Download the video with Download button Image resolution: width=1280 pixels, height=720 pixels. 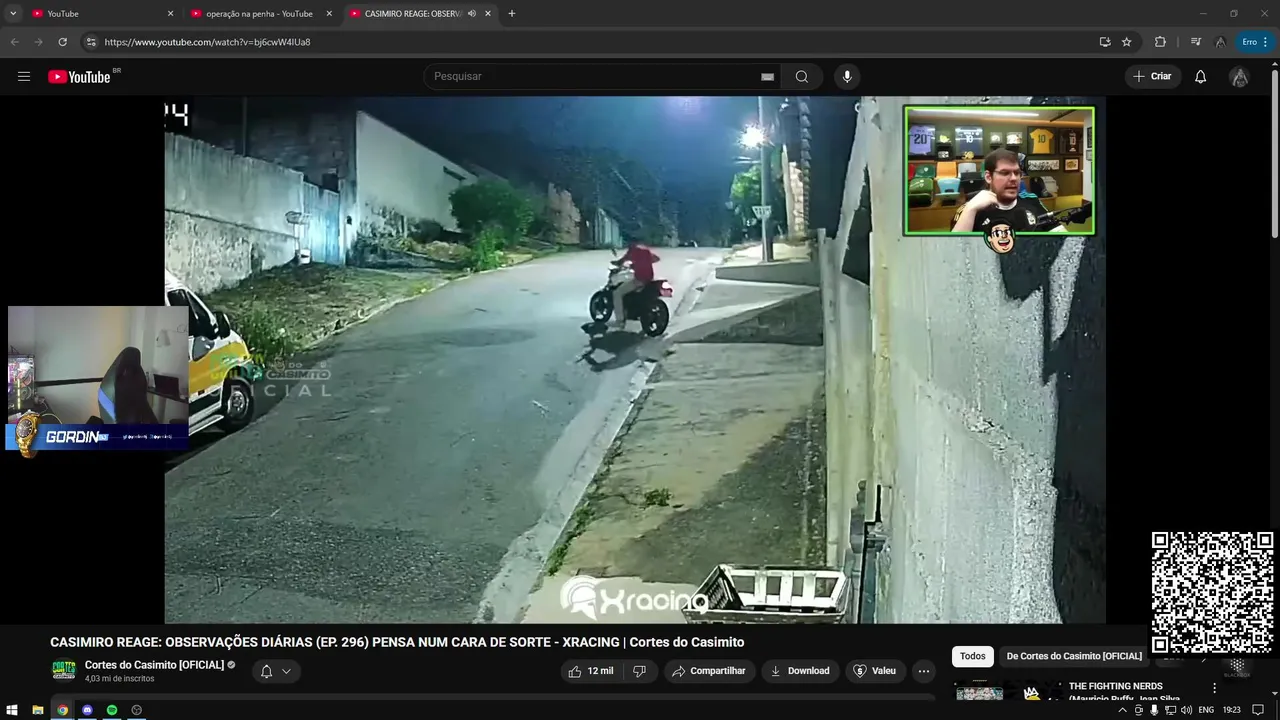point(799,671)
